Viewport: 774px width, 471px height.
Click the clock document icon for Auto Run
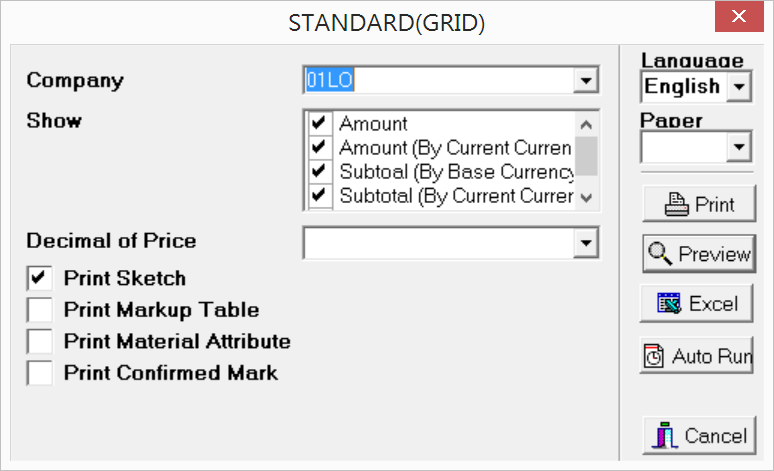click(x=654, y=355)
